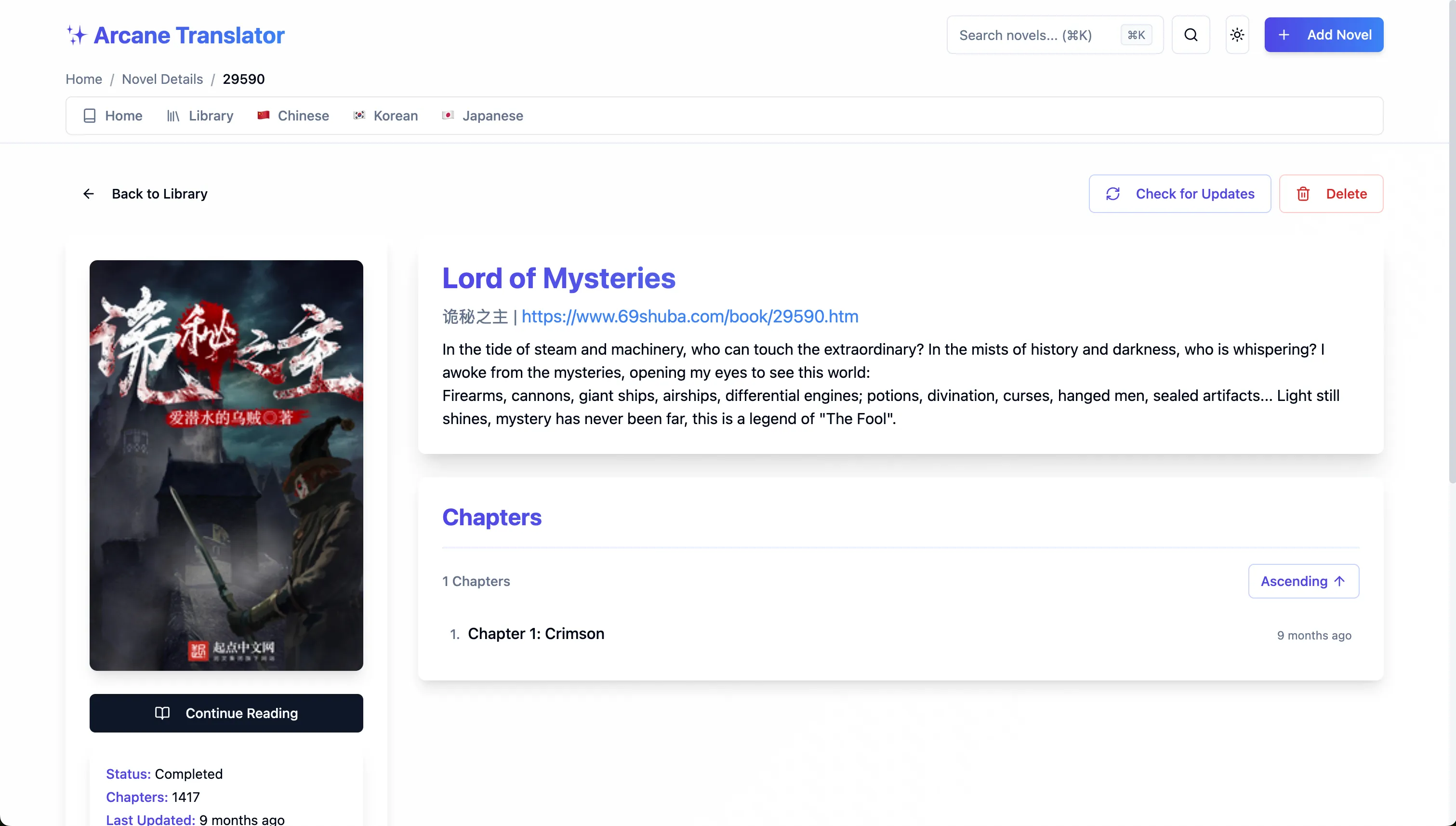
Task: Toggle the Ascending sort order button
Action: (1303, 581)
